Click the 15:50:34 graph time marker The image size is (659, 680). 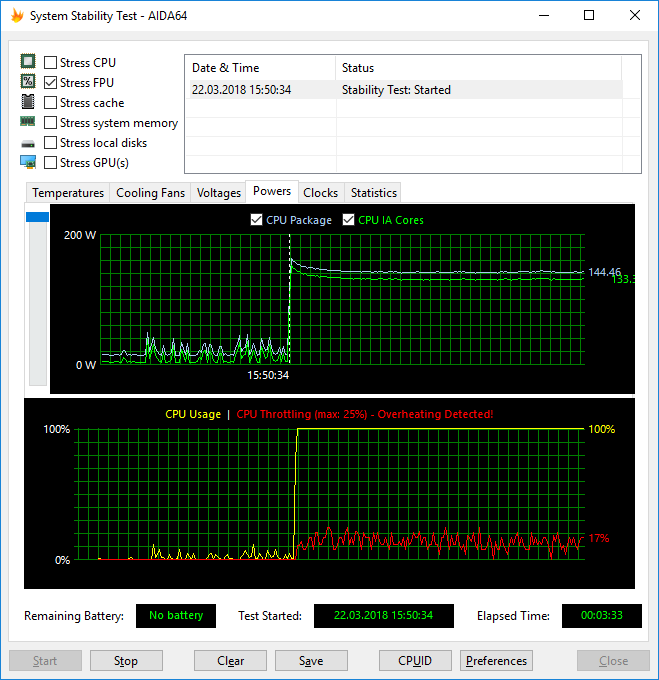(x=268, y=375)
